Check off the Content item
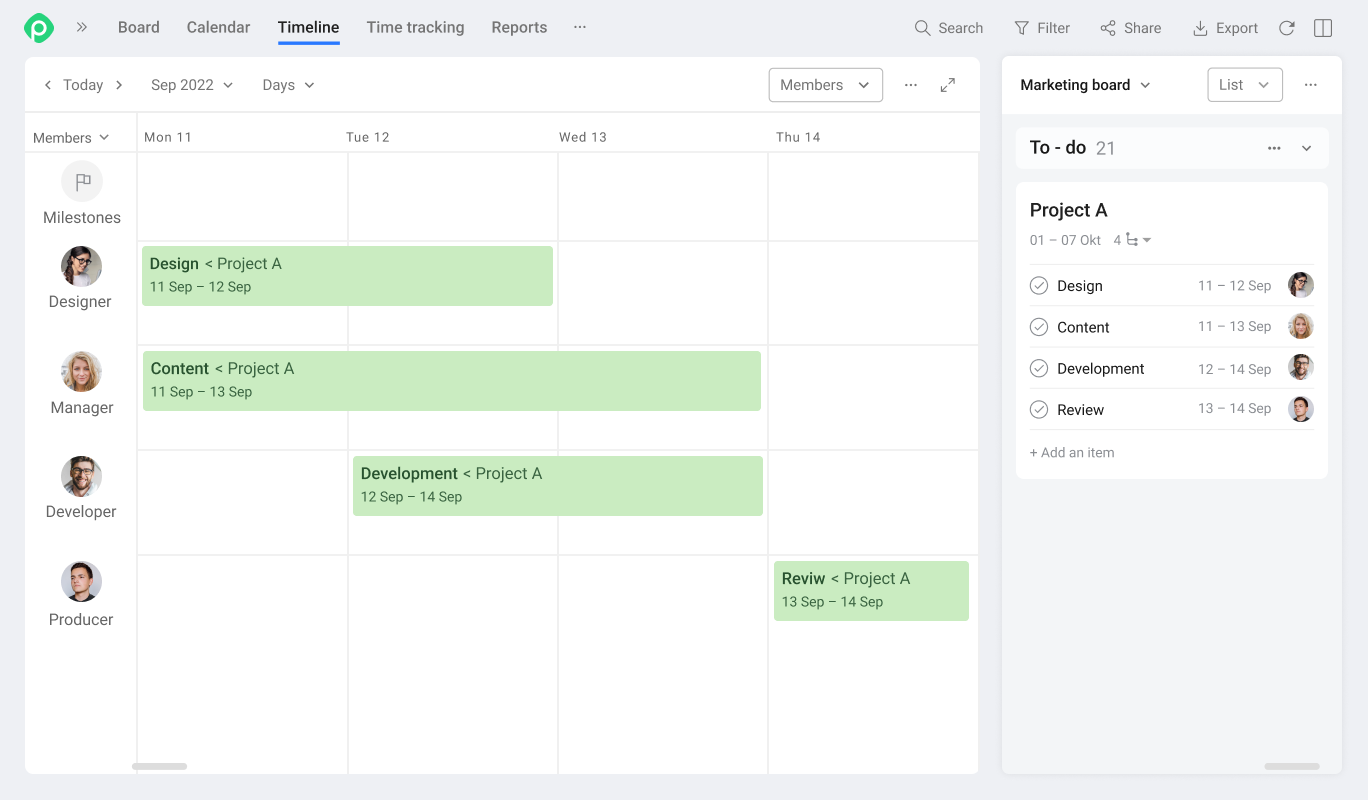Image resolution: width=1368 pixels, height=800 pixels. [1039, 327]
